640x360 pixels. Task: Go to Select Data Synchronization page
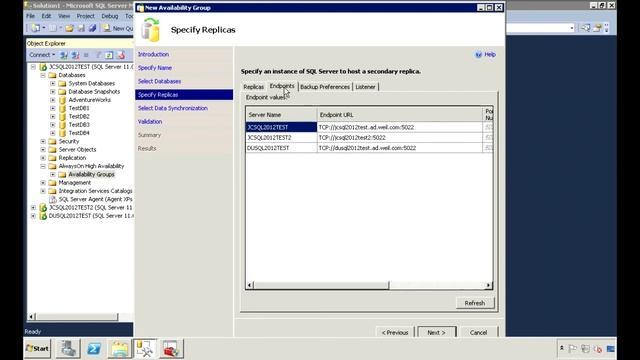pos(173,108)
